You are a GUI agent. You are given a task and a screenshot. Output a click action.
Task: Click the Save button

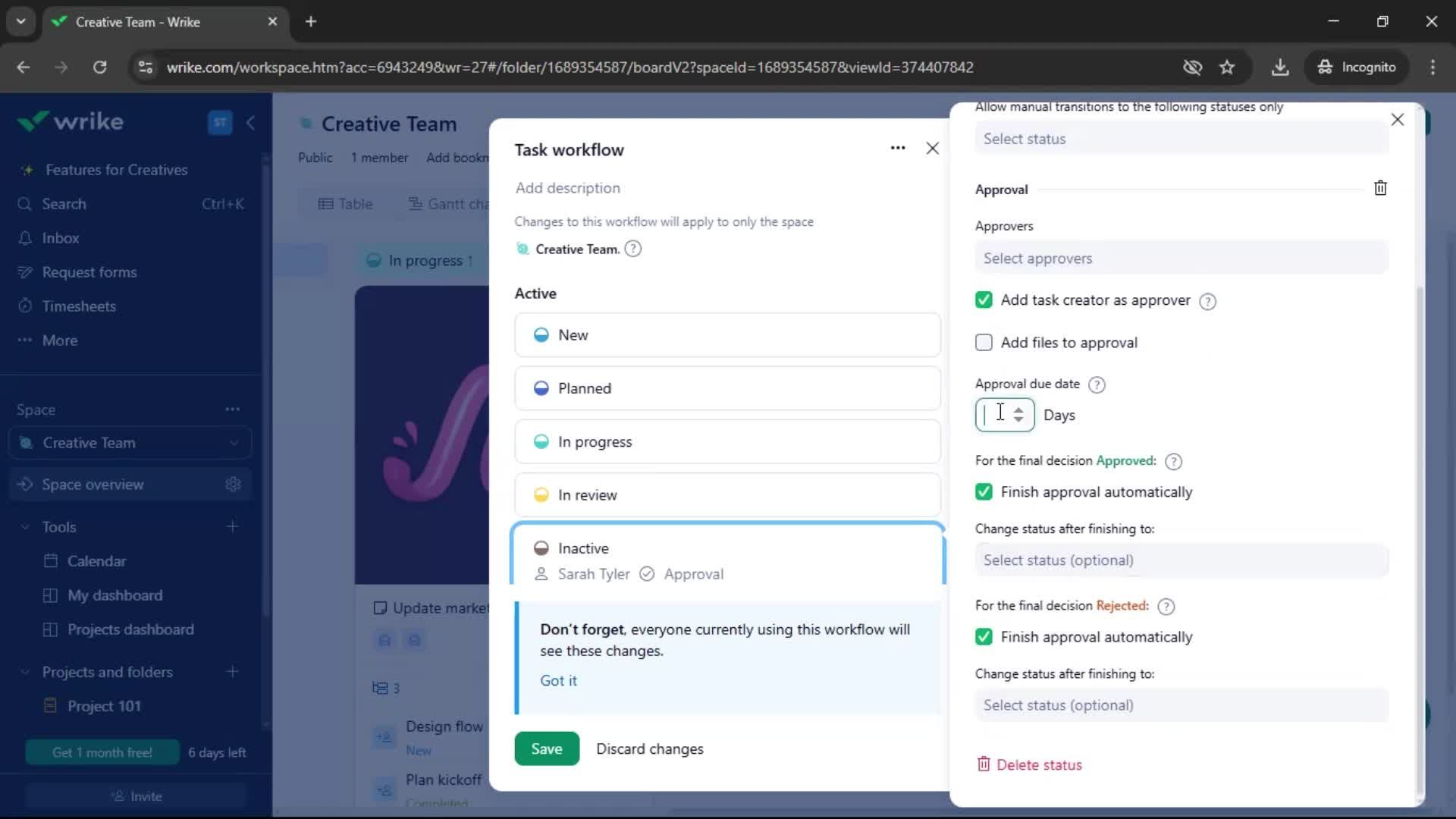click(547, 749)
